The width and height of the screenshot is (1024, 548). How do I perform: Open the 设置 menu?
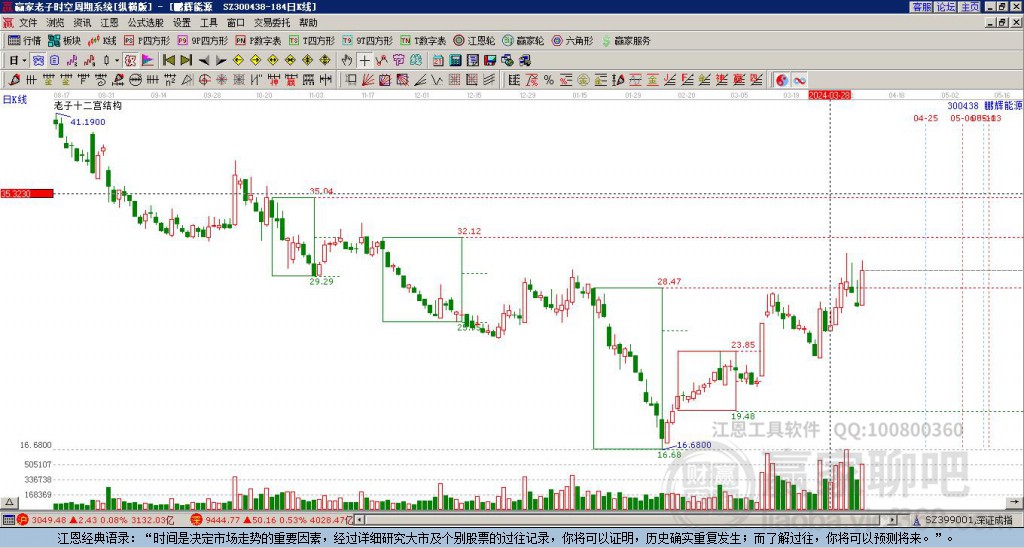coord(182,23)
